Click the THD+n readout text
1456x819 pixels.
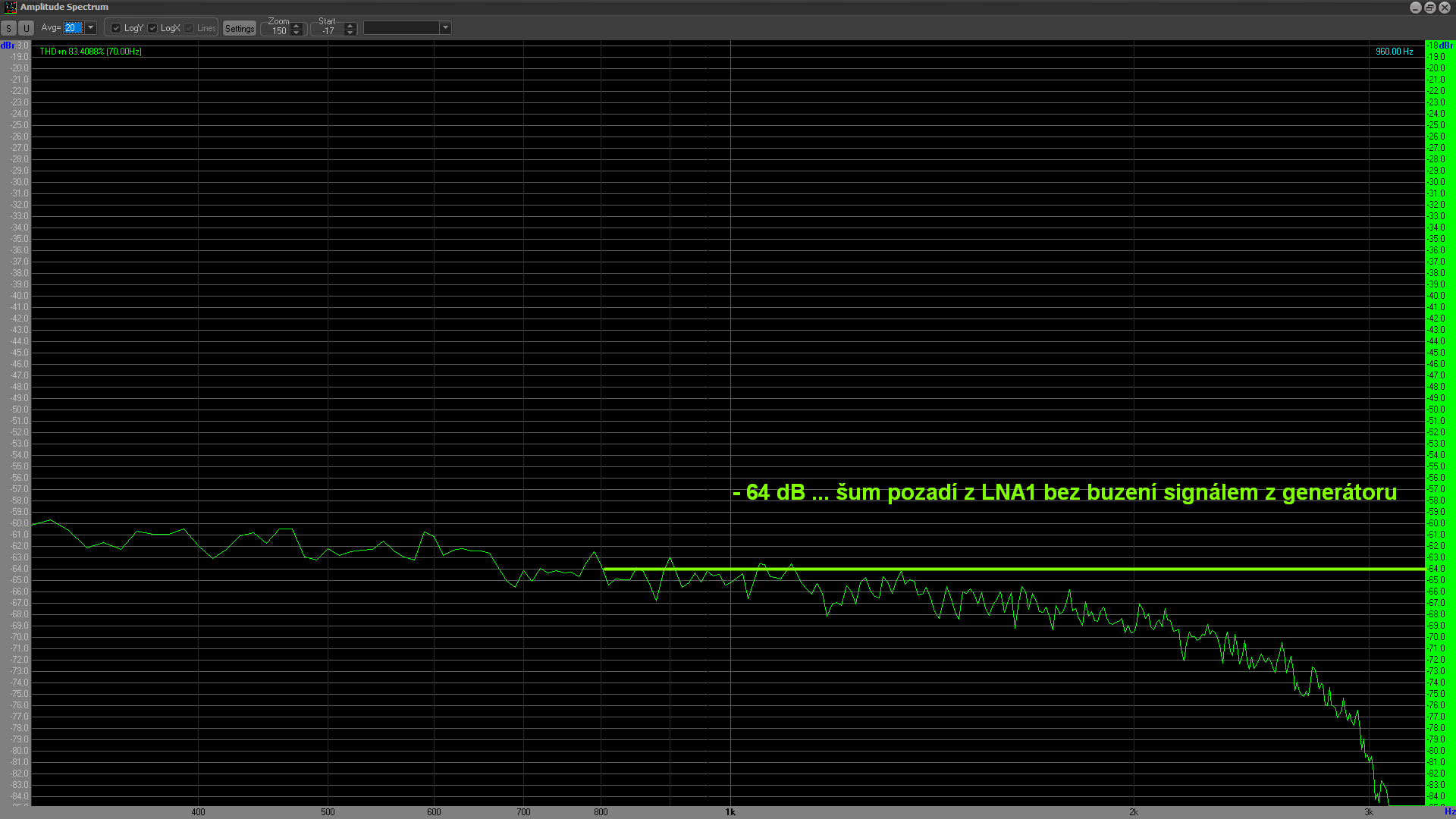(x=90, y=52)
